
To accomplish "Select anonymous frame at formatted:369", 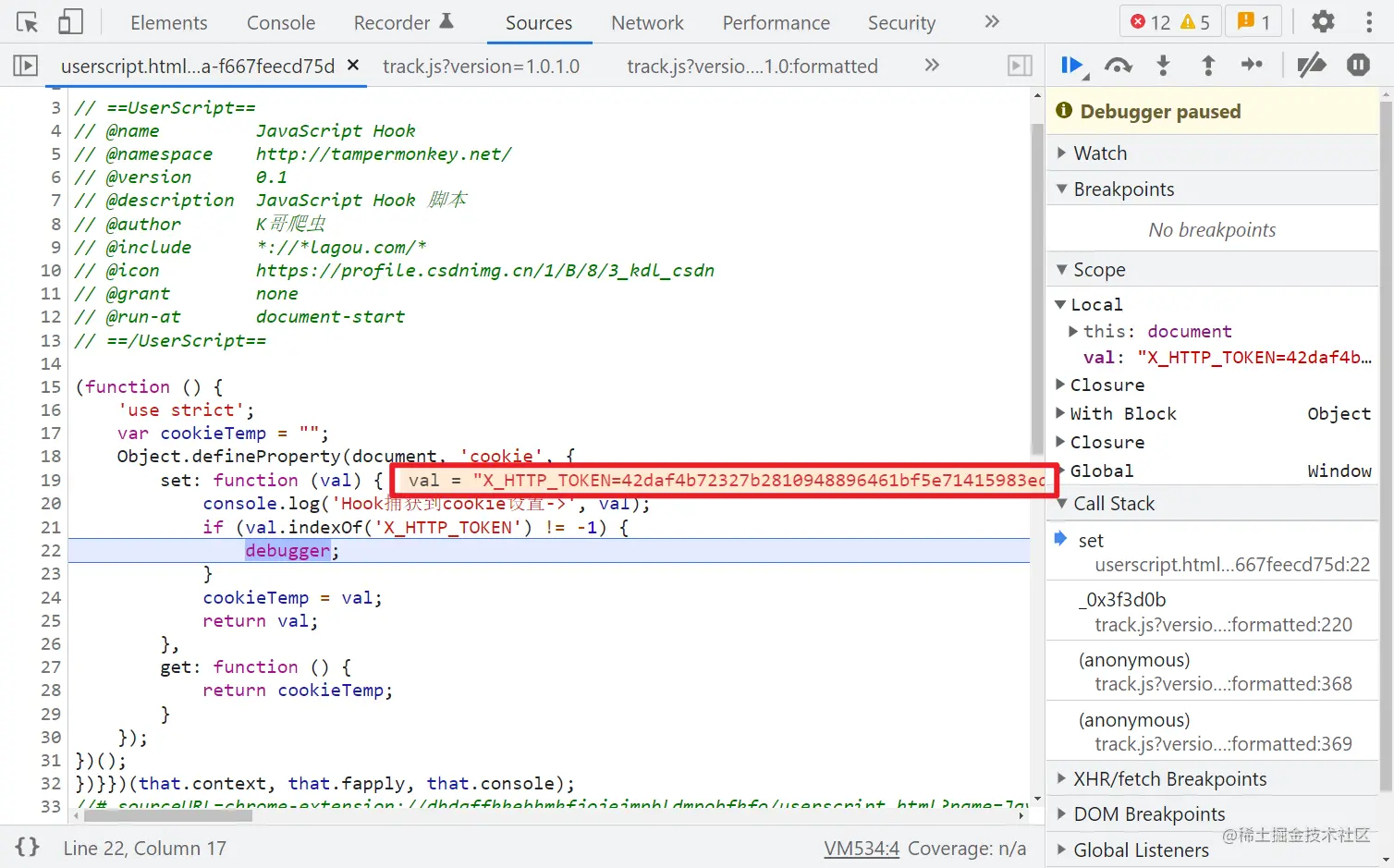I will 1212,732.
